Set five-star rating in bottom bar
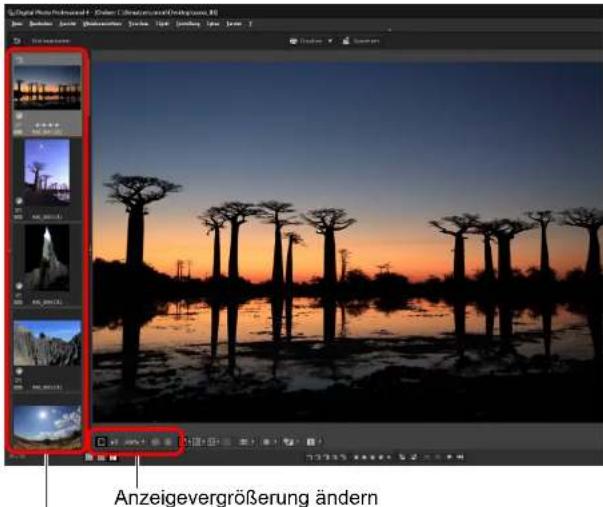This screenshot has height=507, width=603. (388, 457)
